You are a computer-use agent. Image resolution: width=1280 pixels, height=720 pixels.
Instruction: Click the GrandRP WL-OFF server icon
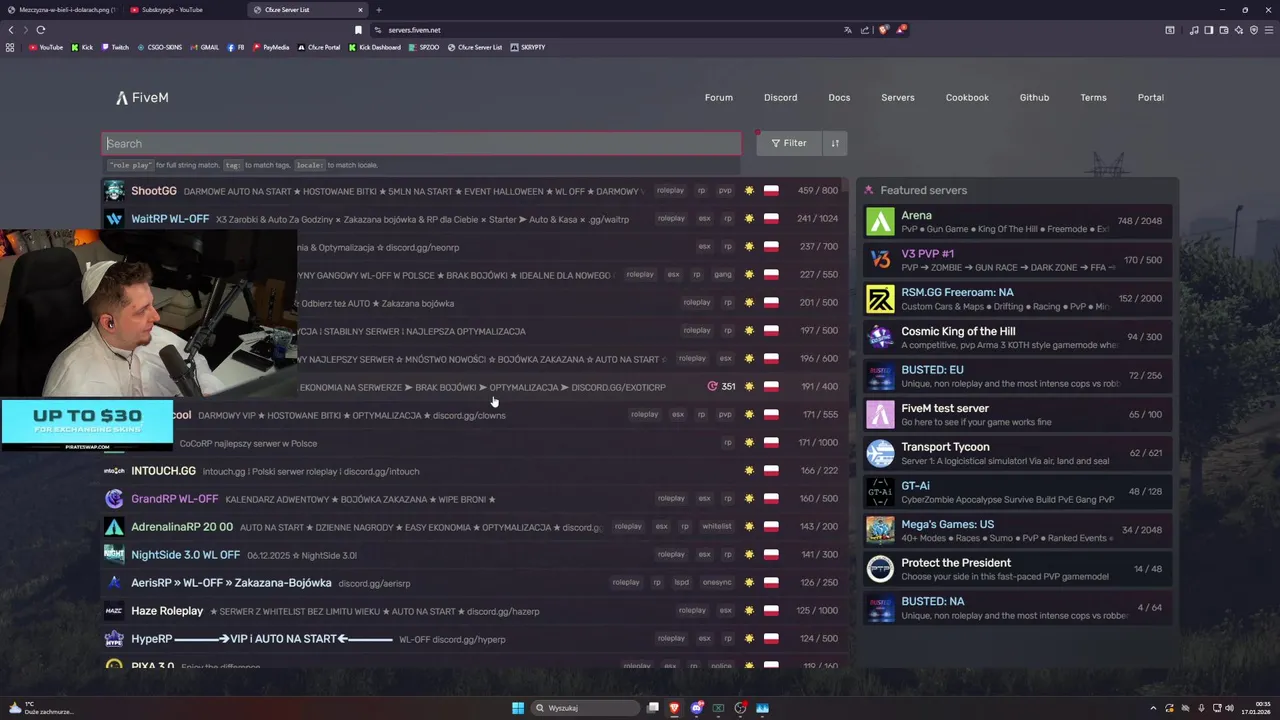tap(114, 498)
